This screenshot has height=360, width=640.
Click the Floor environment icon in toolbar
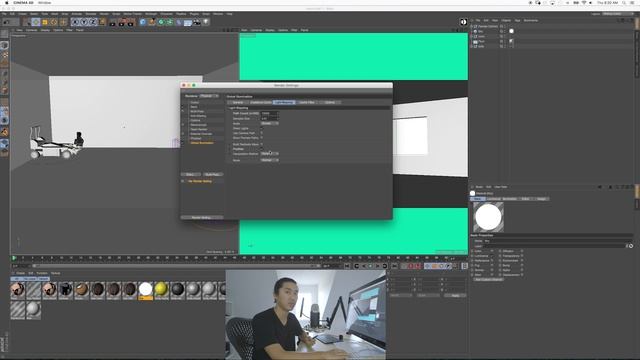[188, 22]
